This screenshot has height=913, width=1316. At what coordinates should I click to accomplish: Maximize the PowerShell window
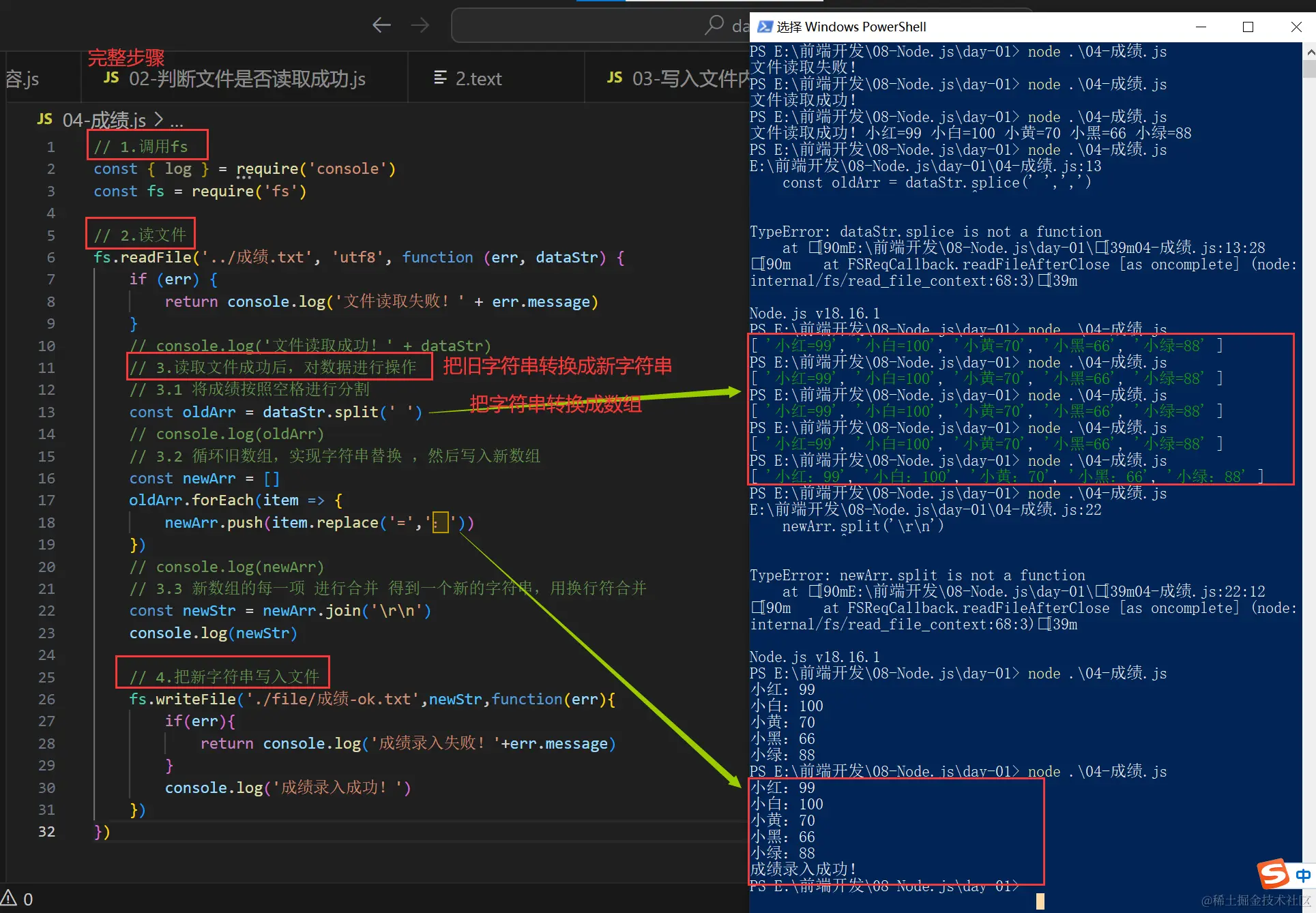point(1248,27)
